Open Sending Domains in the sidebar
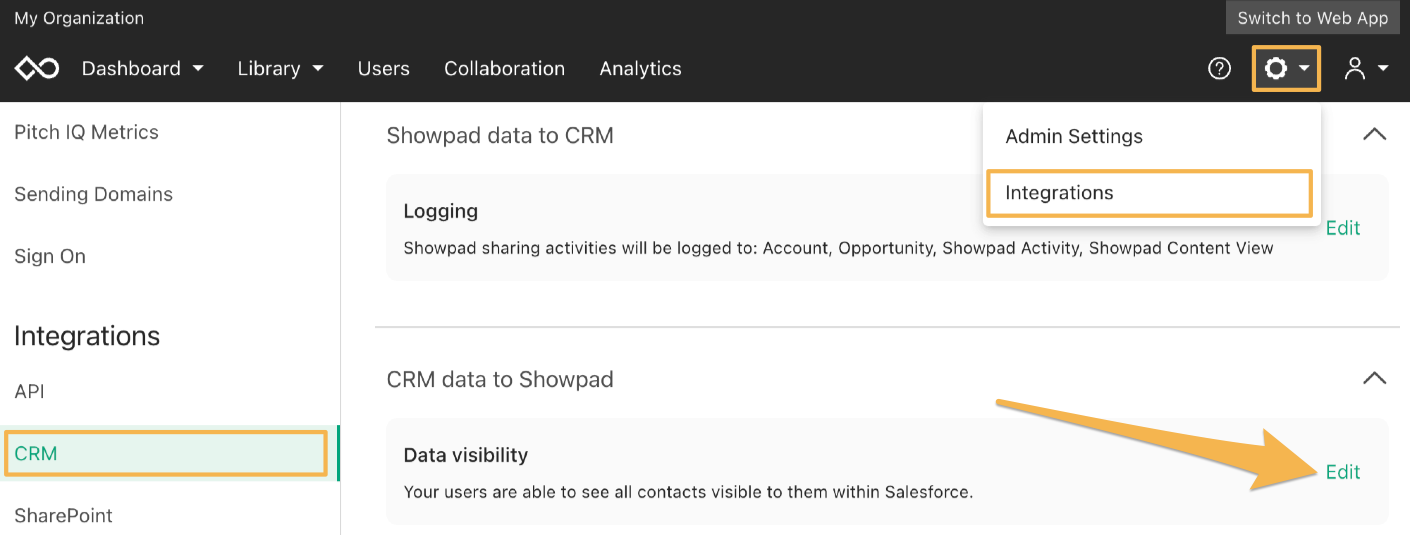The image size is (1410, 535). (93, 194)
